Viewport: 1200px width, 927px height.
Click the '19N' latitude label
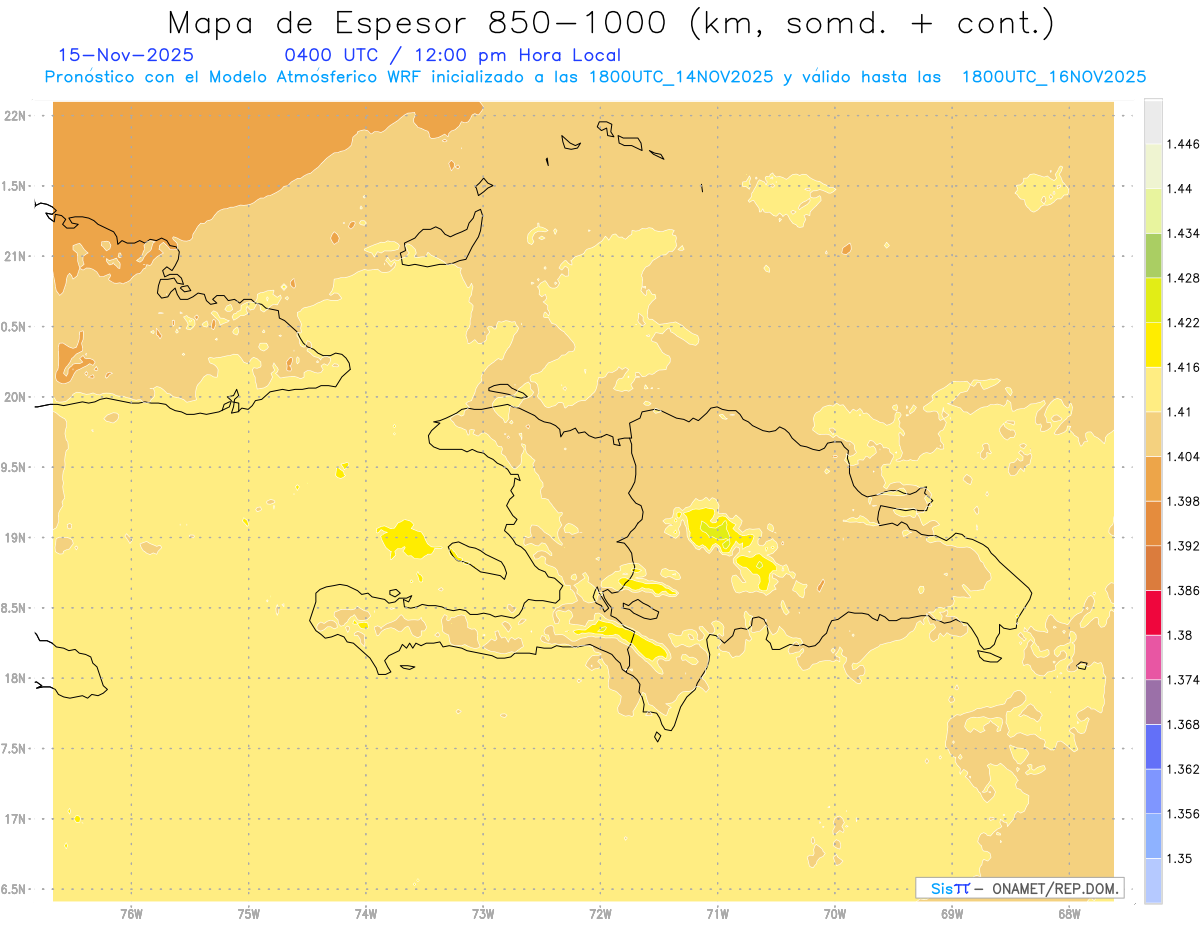click(15, 538)
